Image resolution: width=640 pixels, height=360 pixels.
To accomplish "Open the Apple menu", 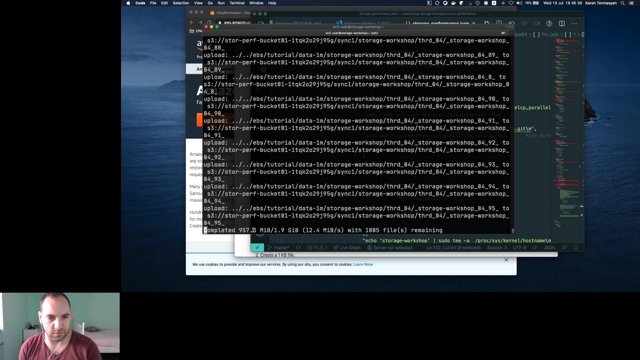I will click(x=128, y=3).
